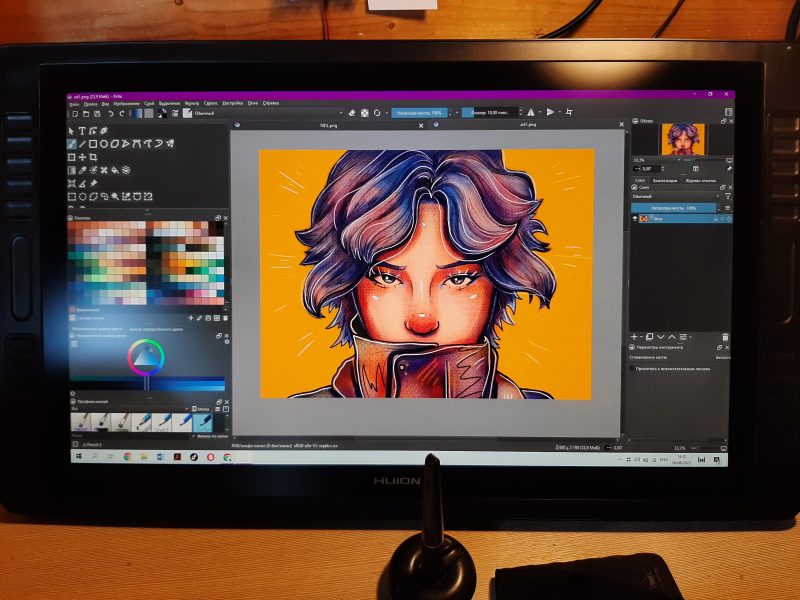Pick the Rectangle shape tool
Viewport: 800px width, 600px height.
93,144
